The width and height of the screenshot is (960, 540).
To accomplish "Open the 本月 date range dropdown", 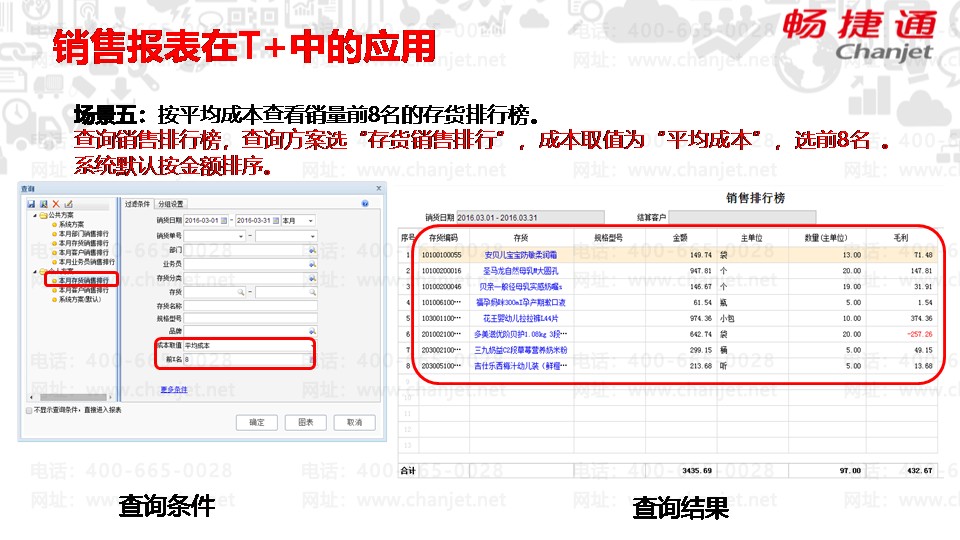I will (311, 220).
